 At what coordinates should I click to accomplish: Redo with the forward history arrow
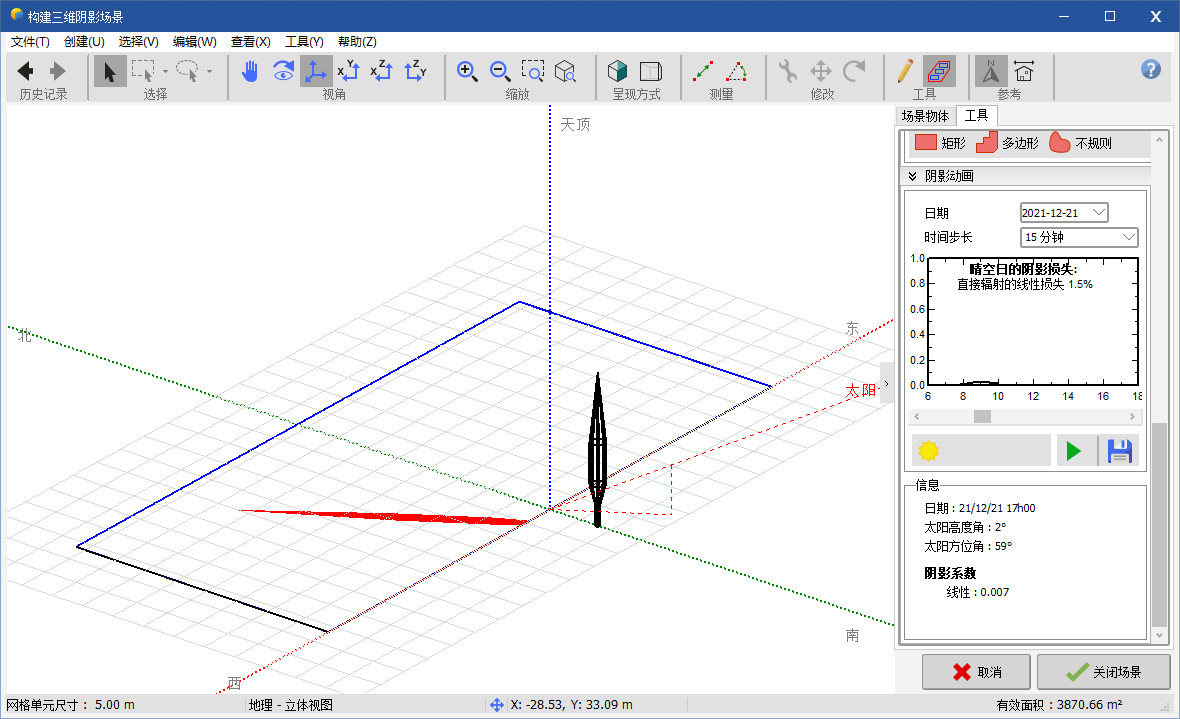(x=57, y=72)
